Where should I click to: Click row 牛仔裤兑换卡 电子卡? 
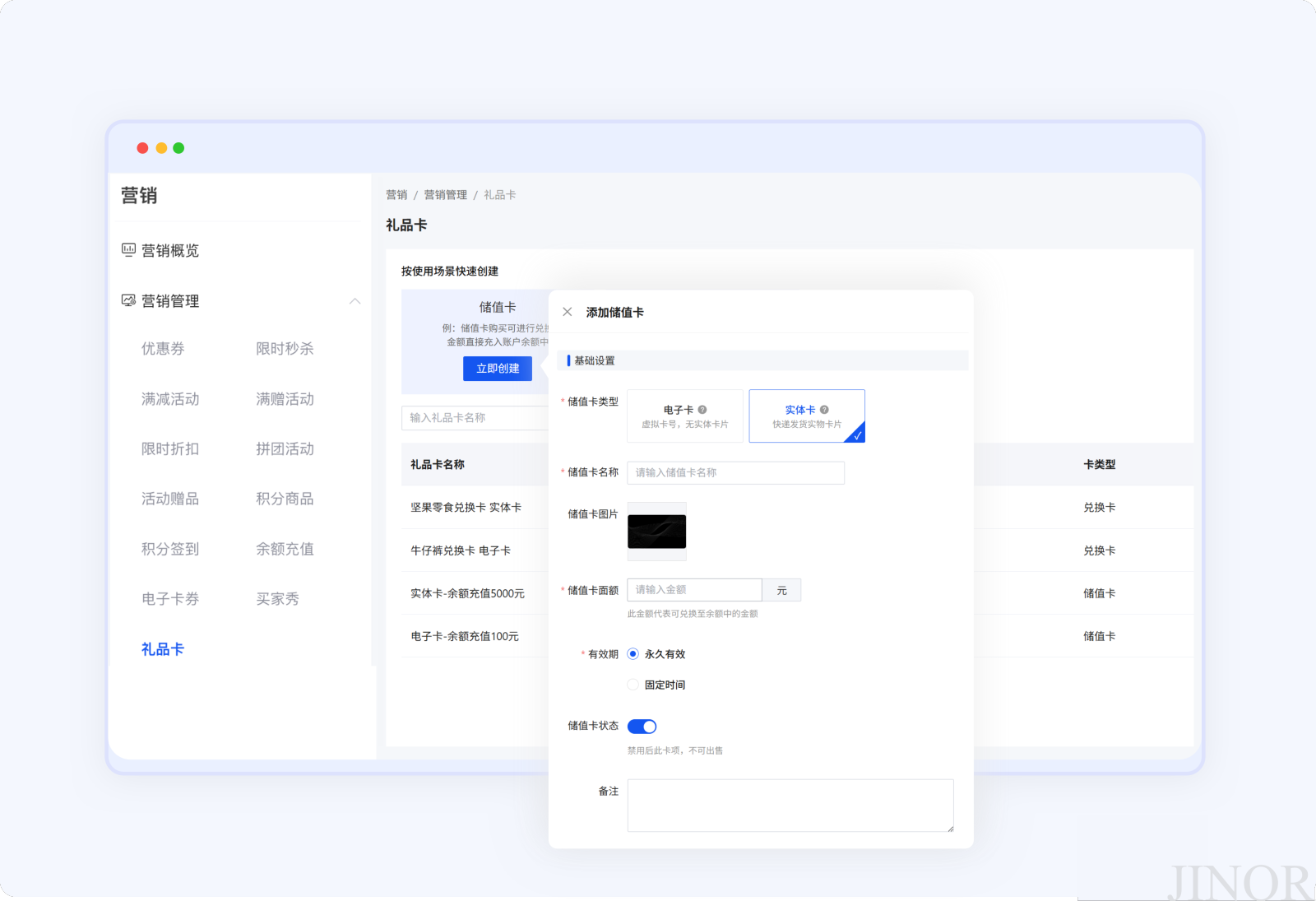pos(461,550)
